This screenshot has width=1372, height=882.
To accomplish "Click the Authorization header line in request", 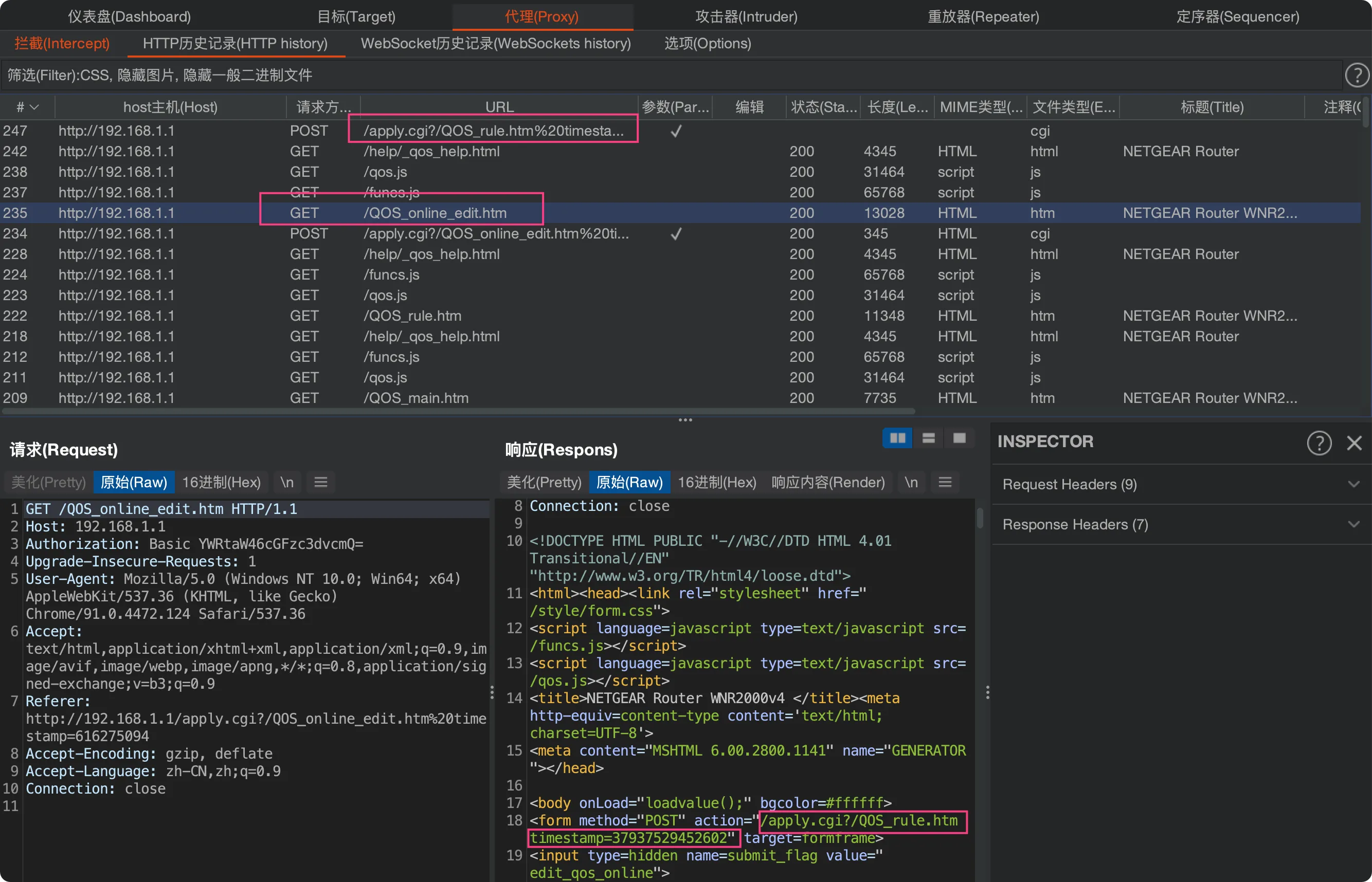I will click(195, 544).
